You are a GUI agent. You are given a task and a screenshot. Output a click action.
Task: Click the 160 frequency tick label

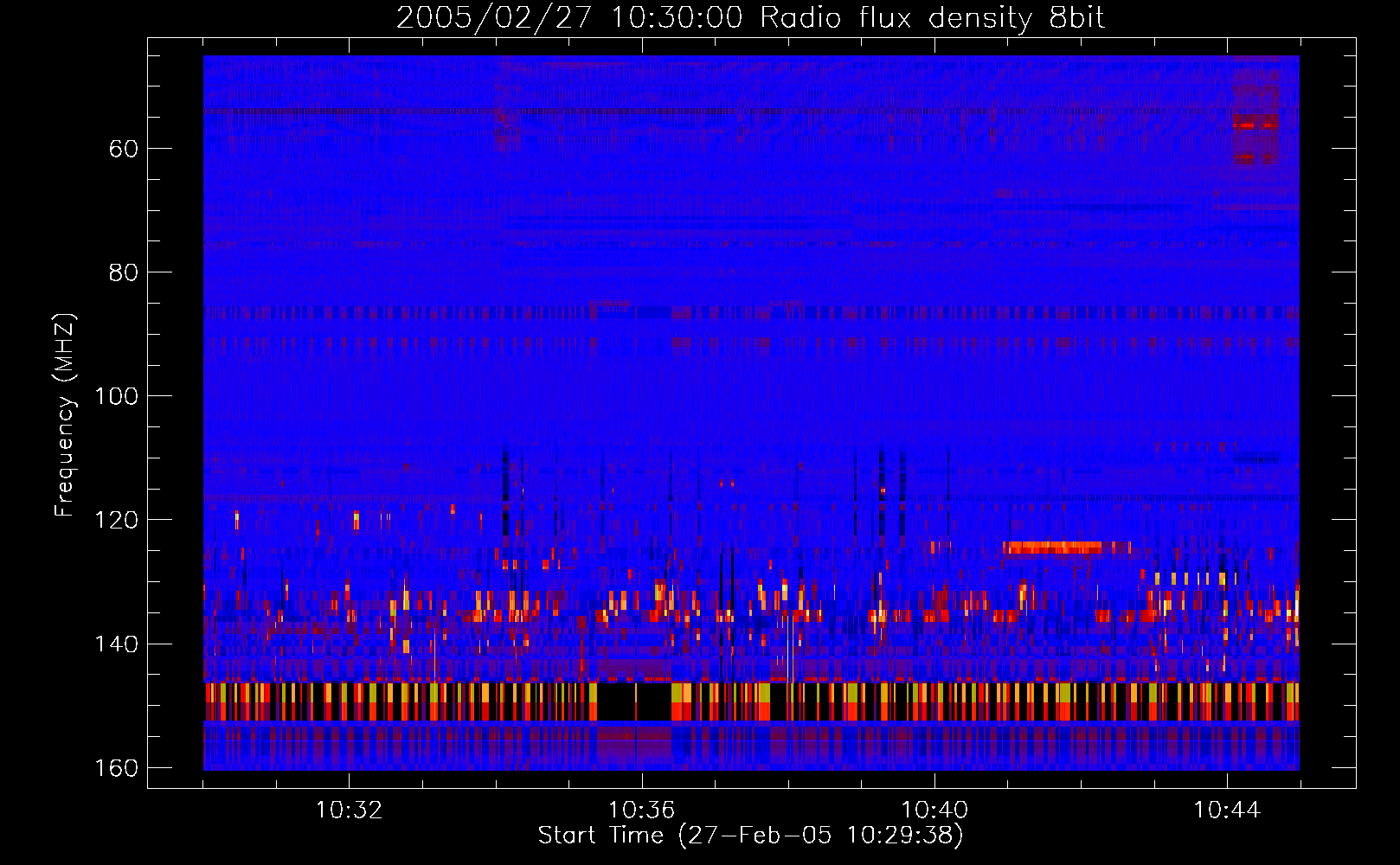click(x=116, y=768)
